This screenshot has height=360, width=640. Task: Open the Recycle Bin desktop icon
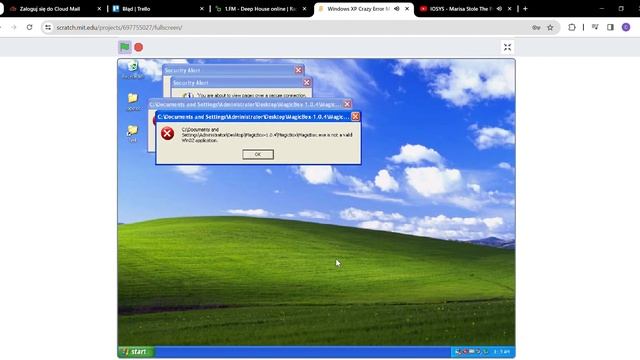coord(133,69)
